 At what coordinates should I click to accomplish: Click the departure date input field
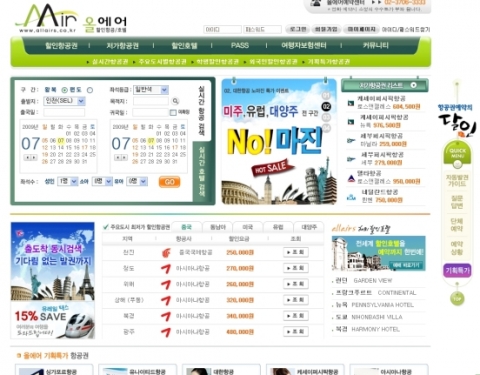(64, 112)
